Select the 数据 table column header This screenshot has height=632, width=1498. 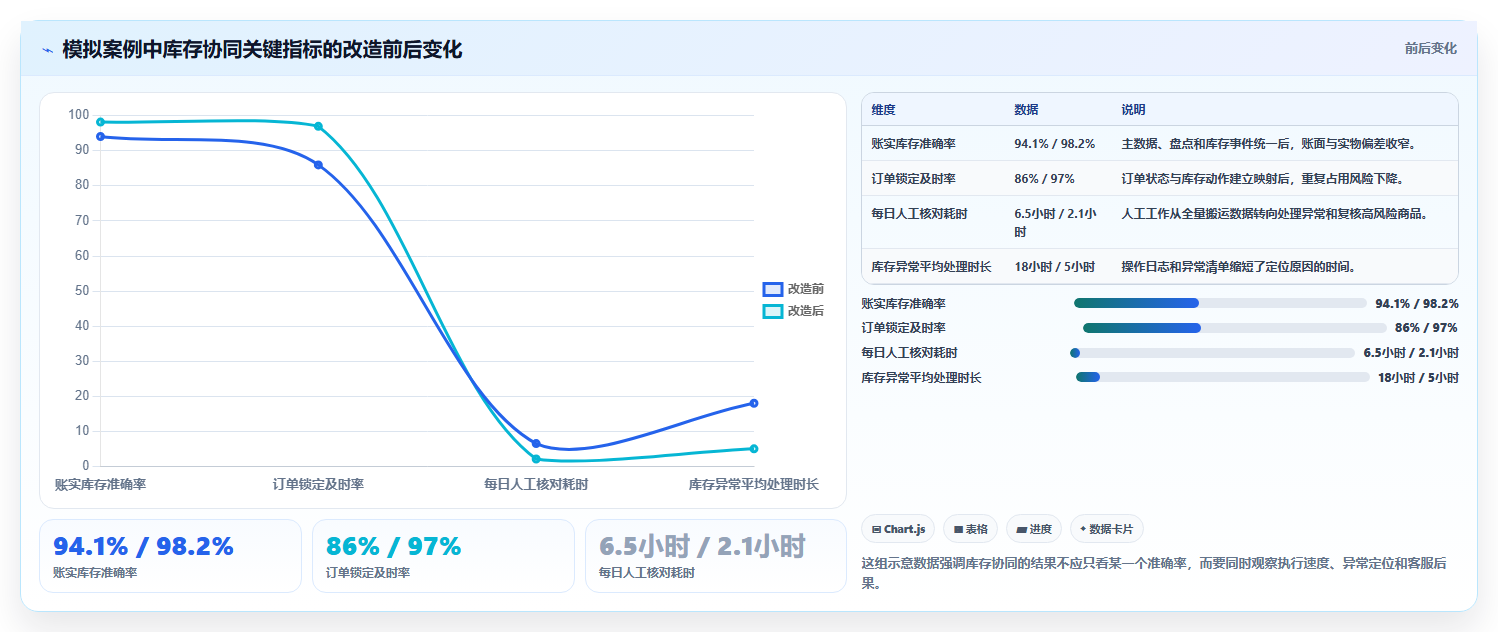click(1026, 110)
